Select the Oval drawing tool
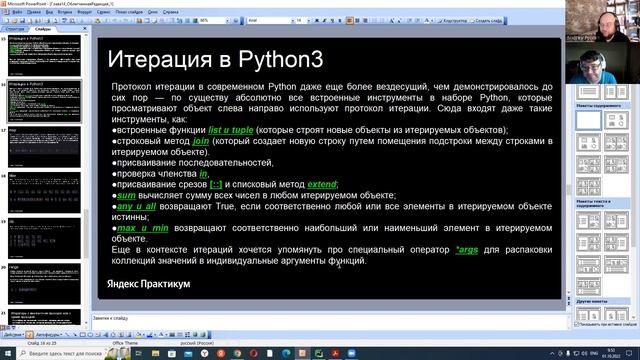This screenshot has height=360, width=640. pyautogui.click(x=90, y=335)
